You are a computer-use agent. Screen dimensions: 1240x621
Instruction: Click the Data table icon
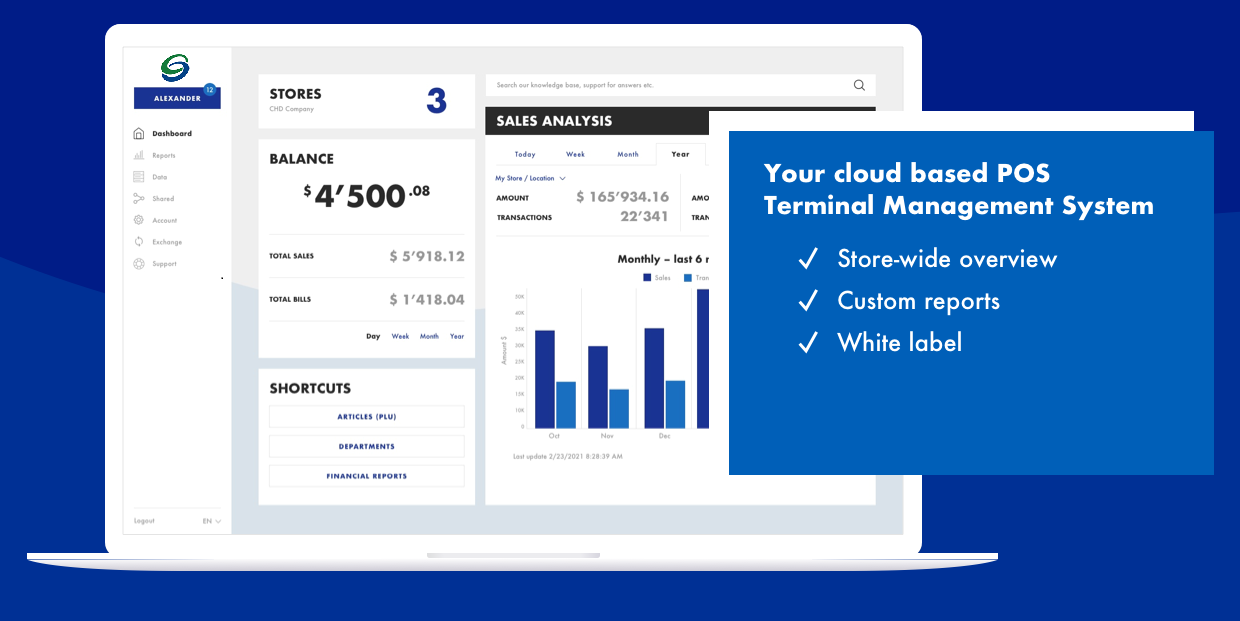point(139,177)
